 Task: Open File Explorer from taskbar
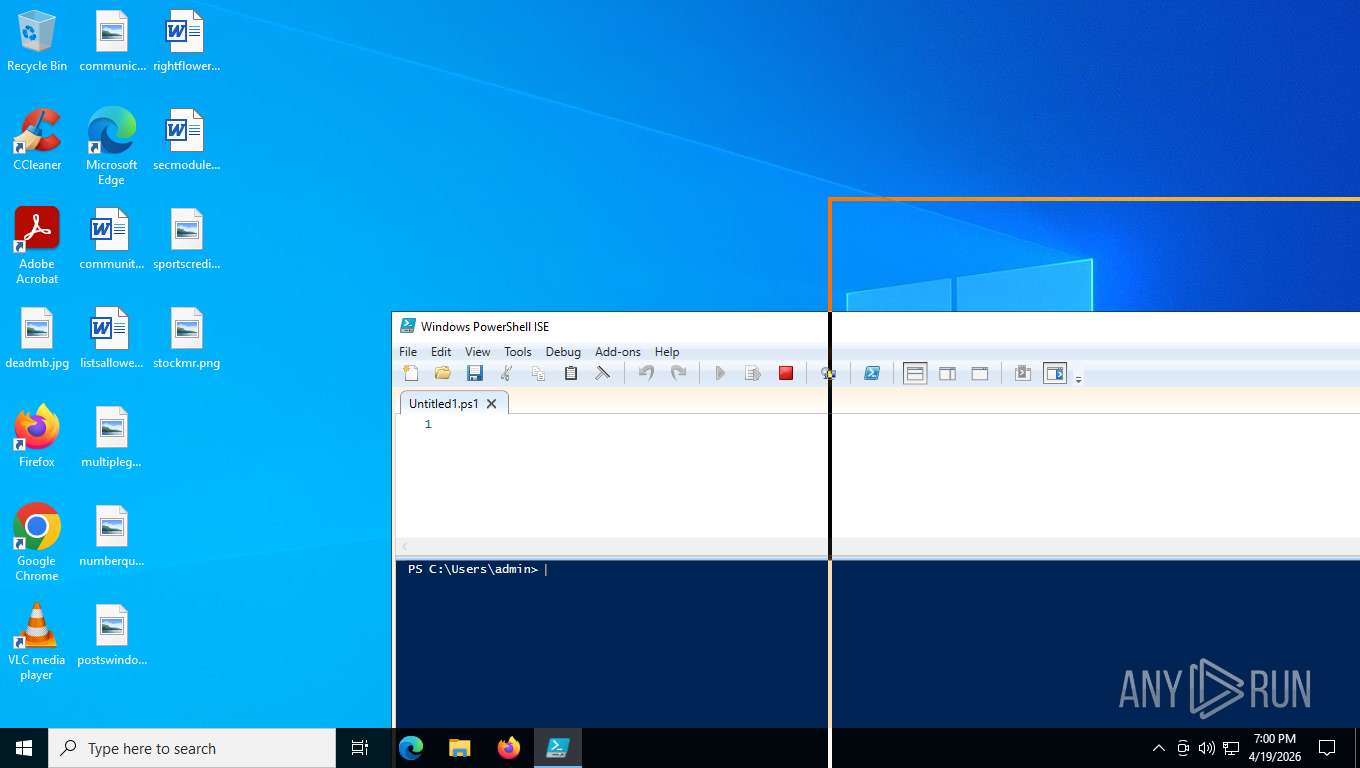click(x=459, y=748)
